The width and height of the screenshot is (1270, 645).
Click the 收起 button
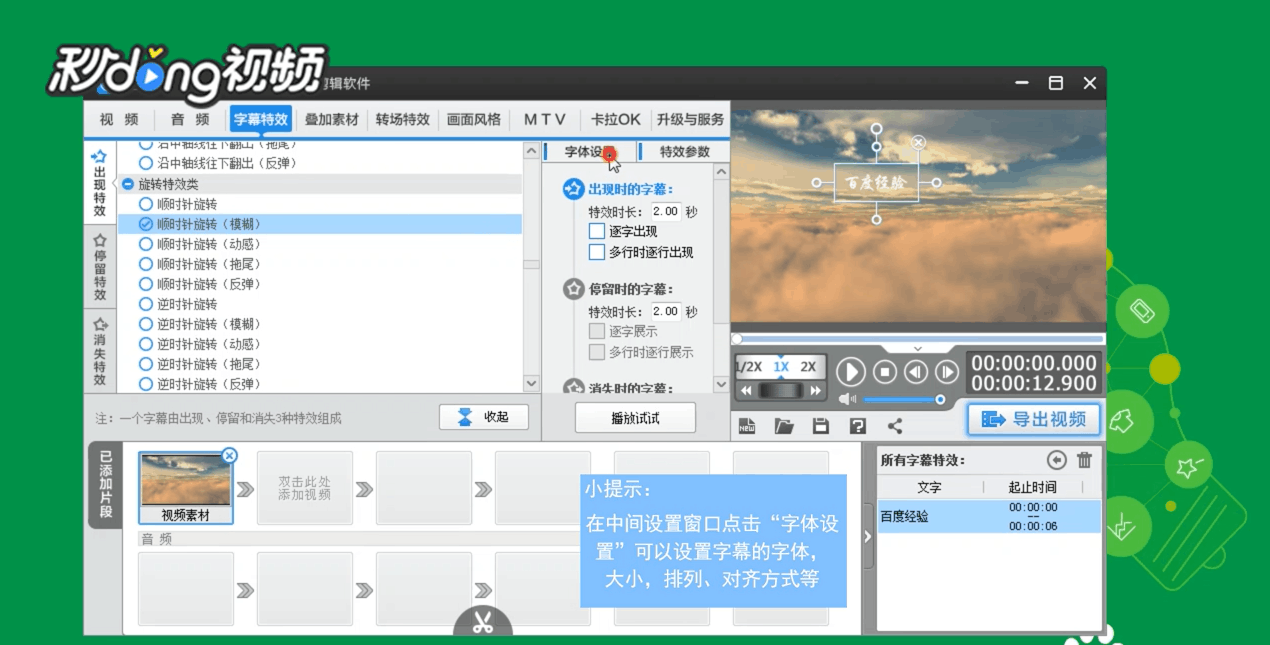click(484, 417)
